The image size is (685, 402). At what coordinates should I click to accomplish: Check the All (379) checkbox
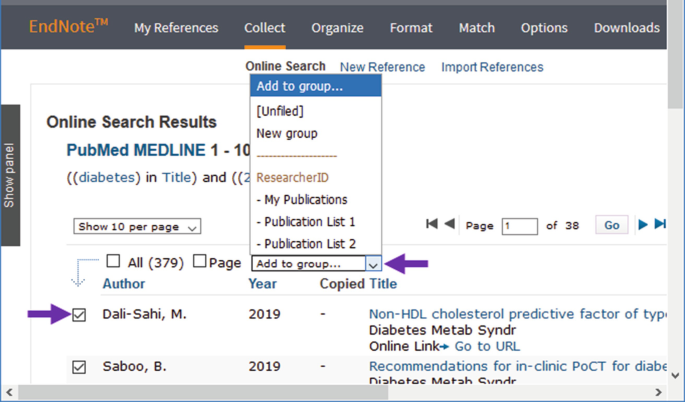tap(113, 262)
